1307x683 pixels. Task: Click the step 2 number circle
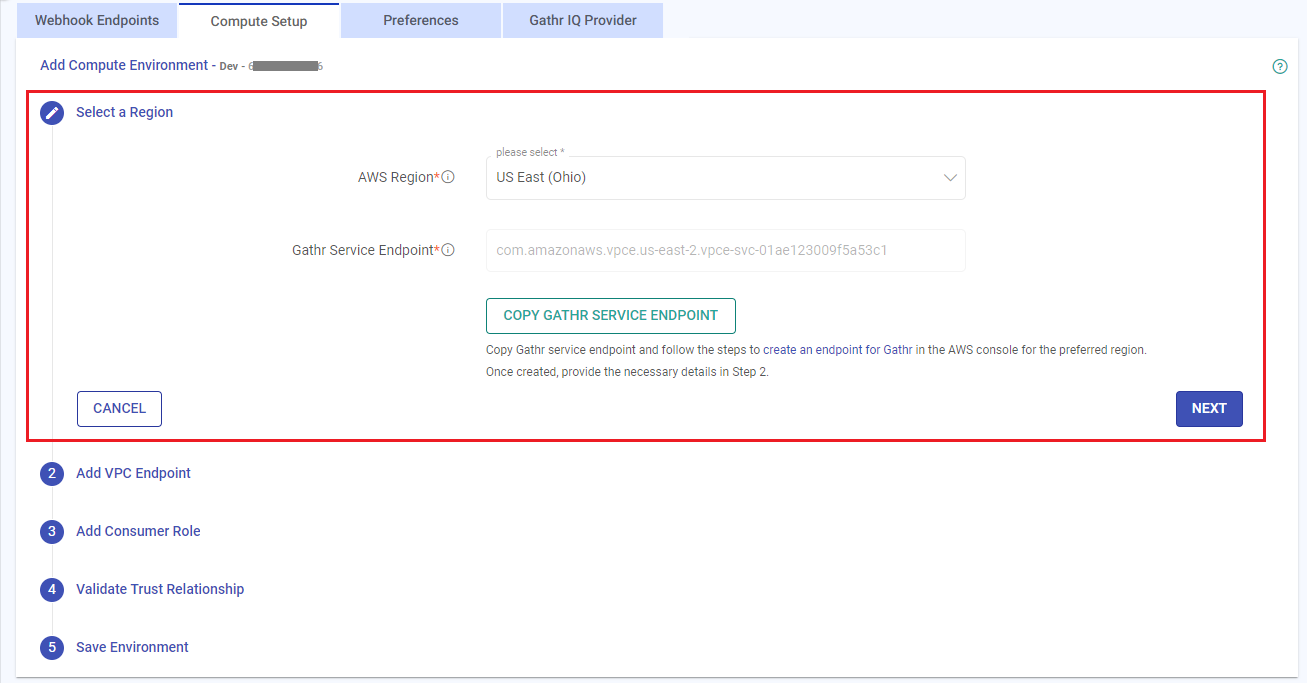[52, 474]
